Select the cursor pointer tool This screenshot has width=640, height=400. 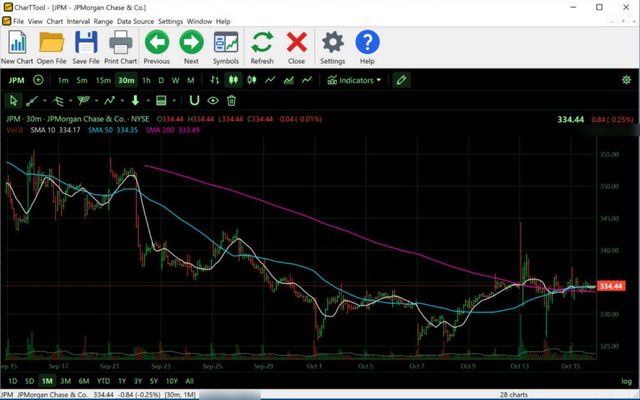(13, 100)
